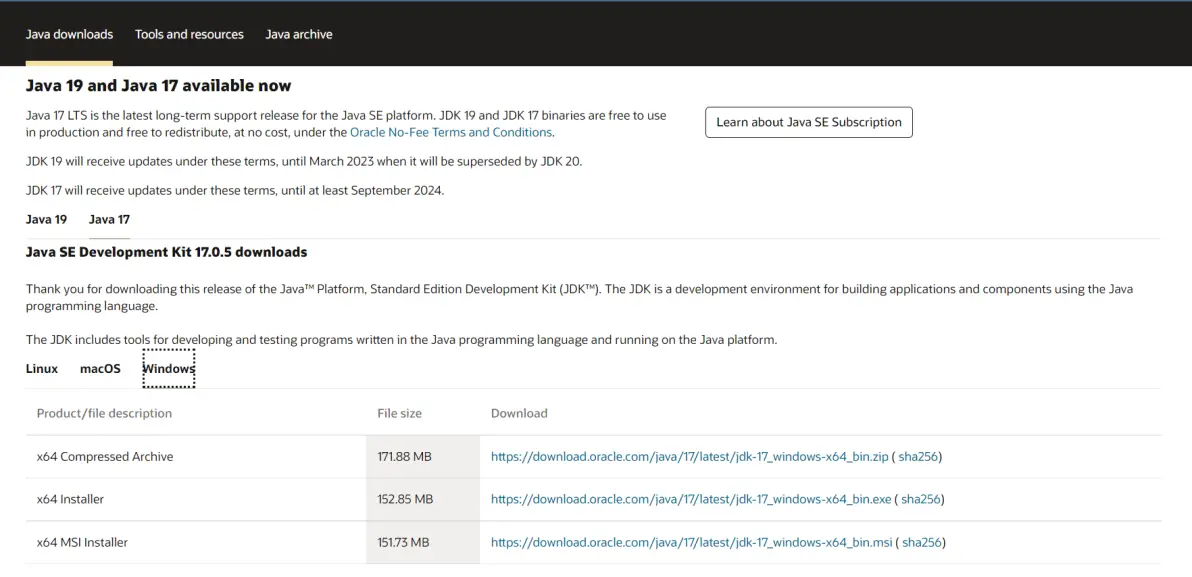This screenshot has height=577, width=1192.
Task: Download the jdk-17 windows-x64 MSI installer
Action: click(691, 542)
